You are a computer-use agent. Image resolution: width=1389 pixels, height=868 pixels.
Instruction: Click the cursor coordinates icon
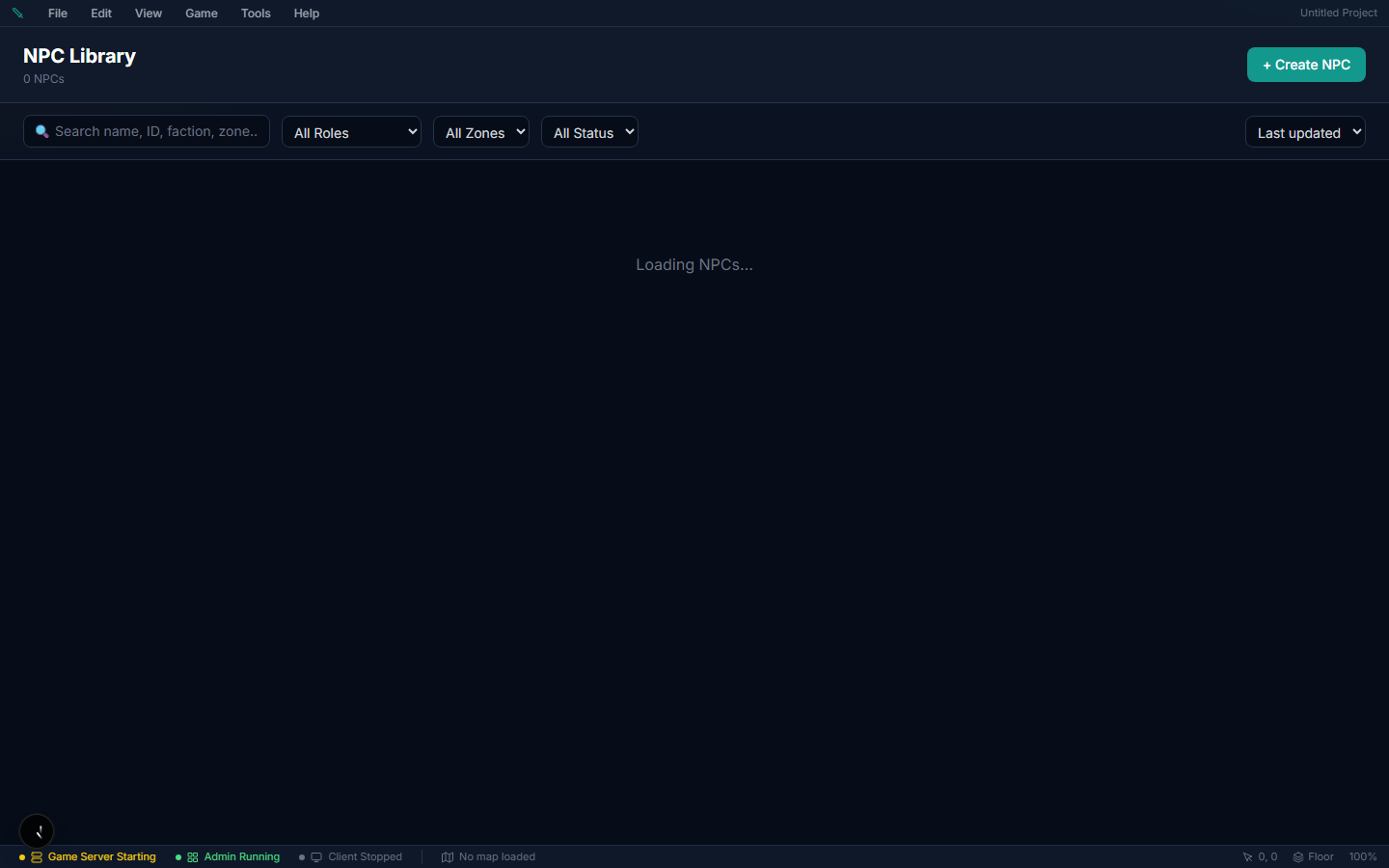point(1247,856)
